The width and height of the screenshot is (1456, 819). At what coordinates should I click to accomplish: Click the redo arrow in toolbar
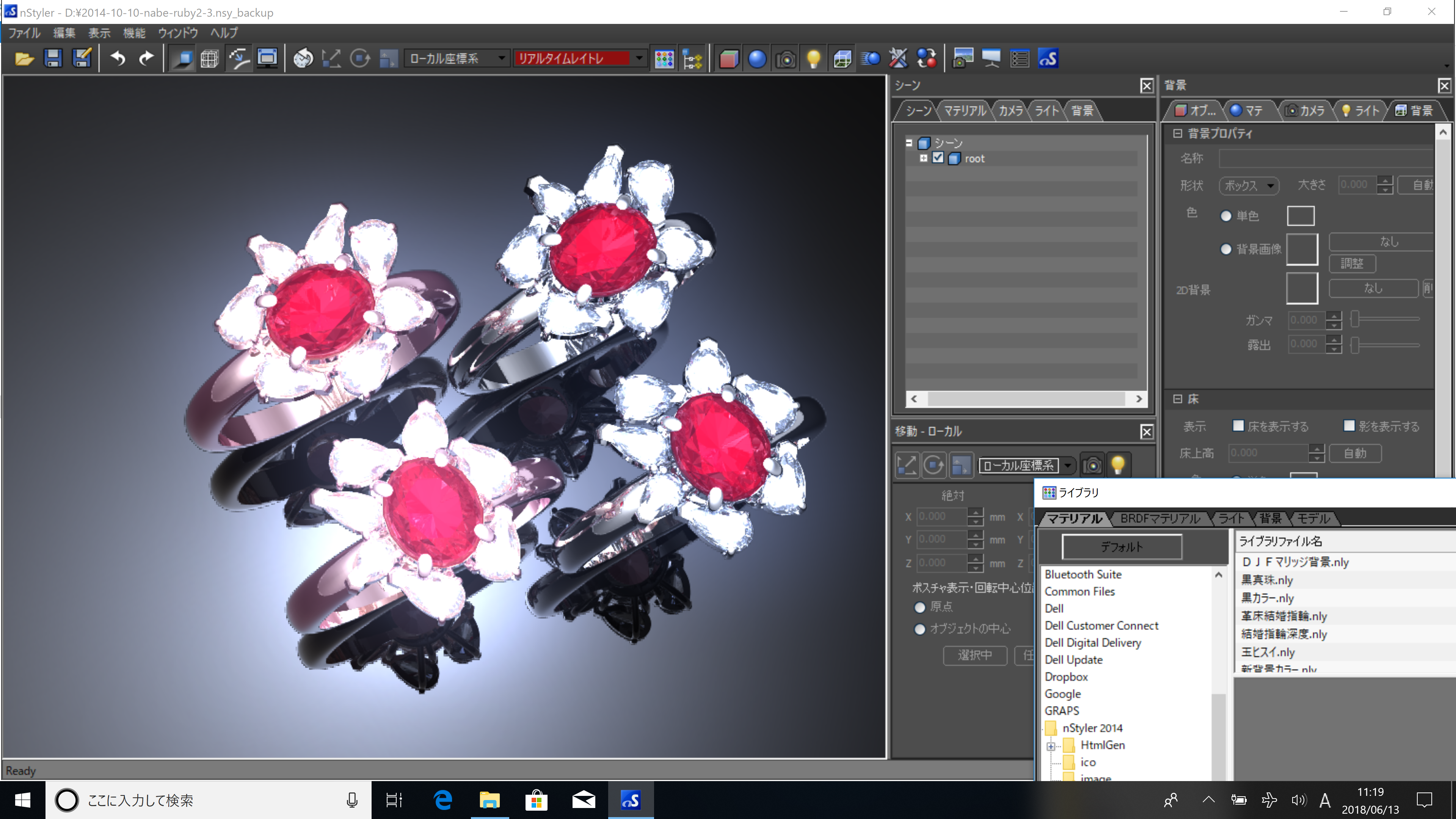coord(146,59)
